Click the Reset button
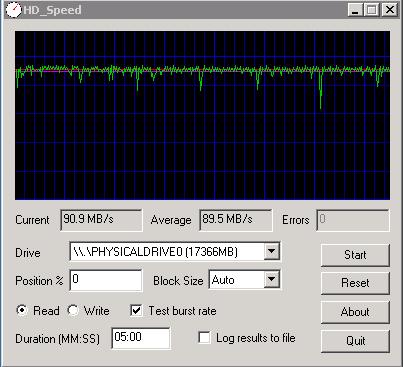This screenshot has width=403, height=367. tap(355, 283)
